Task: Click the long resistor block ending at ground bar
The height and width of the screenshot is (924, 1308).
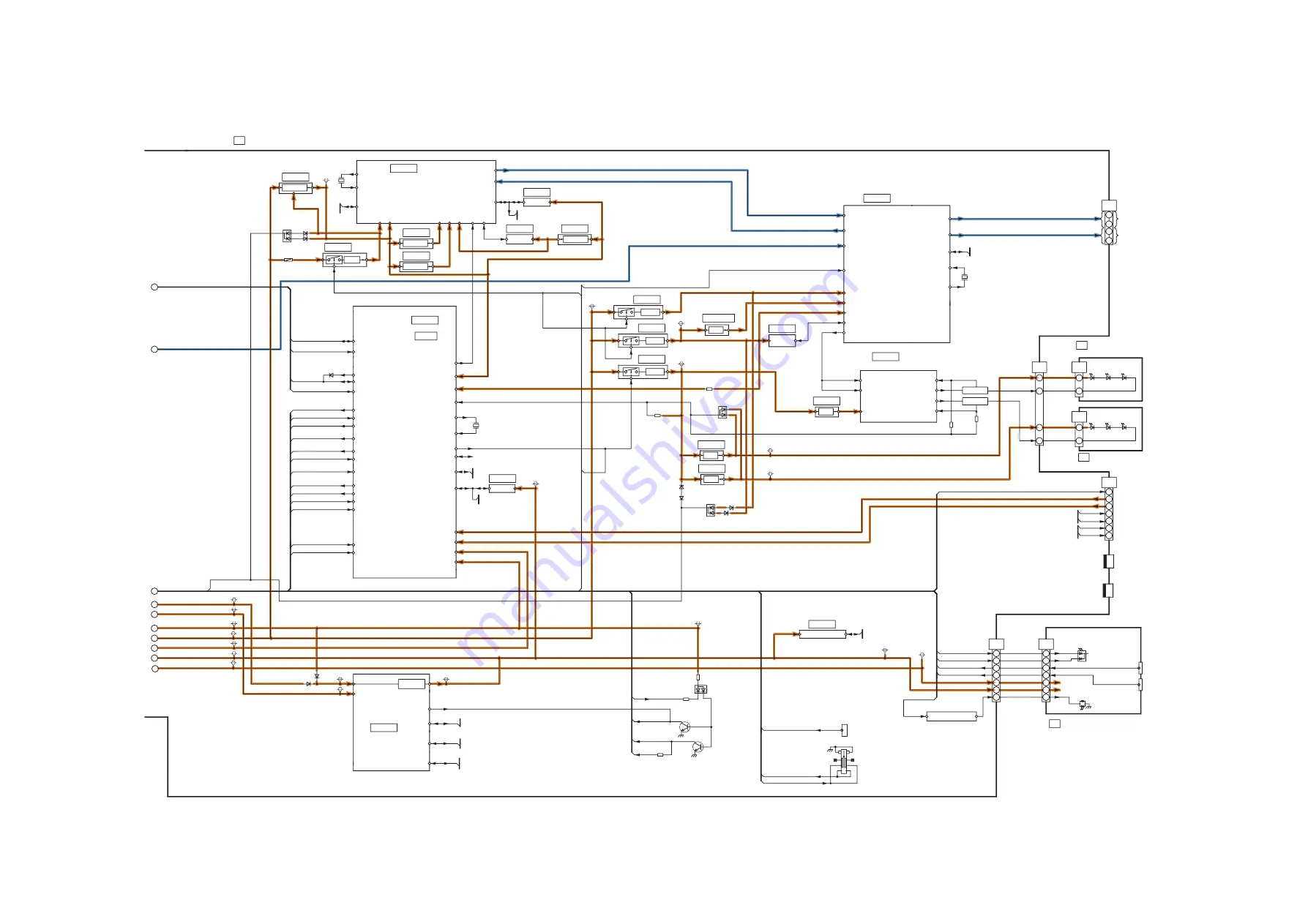Action: tap(823, 634)
